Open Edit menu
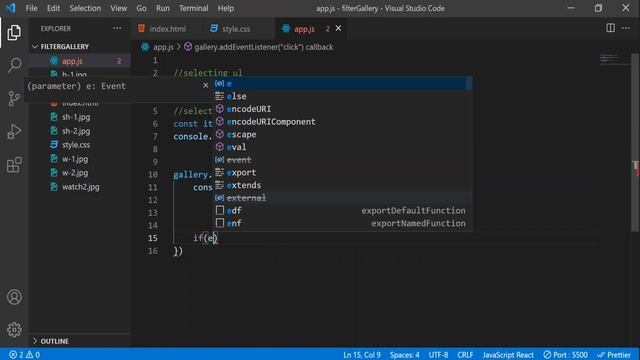 coord(53,8)
